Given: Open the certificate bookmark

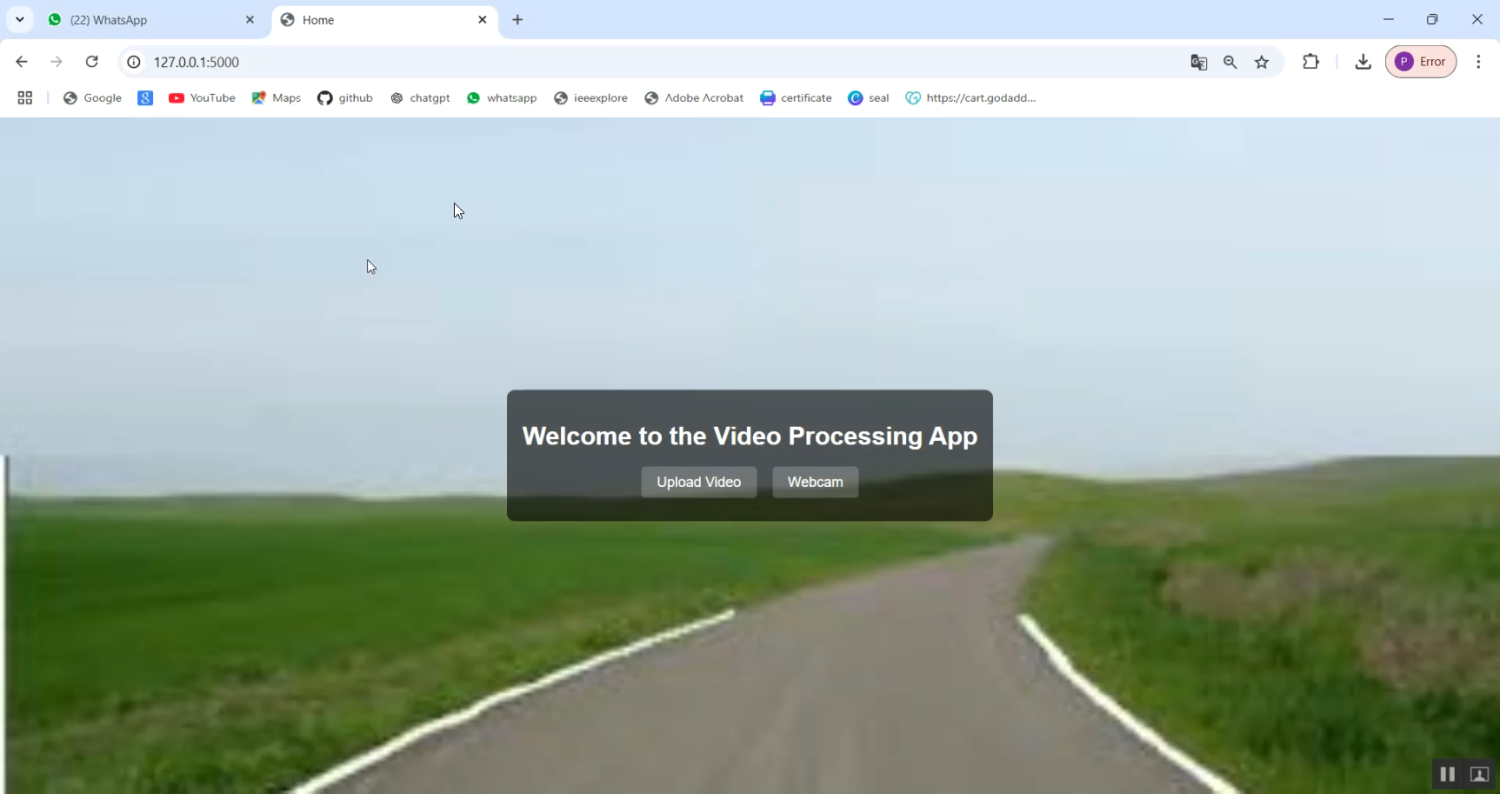Looking at the screenshot, I should coord(796,98).
